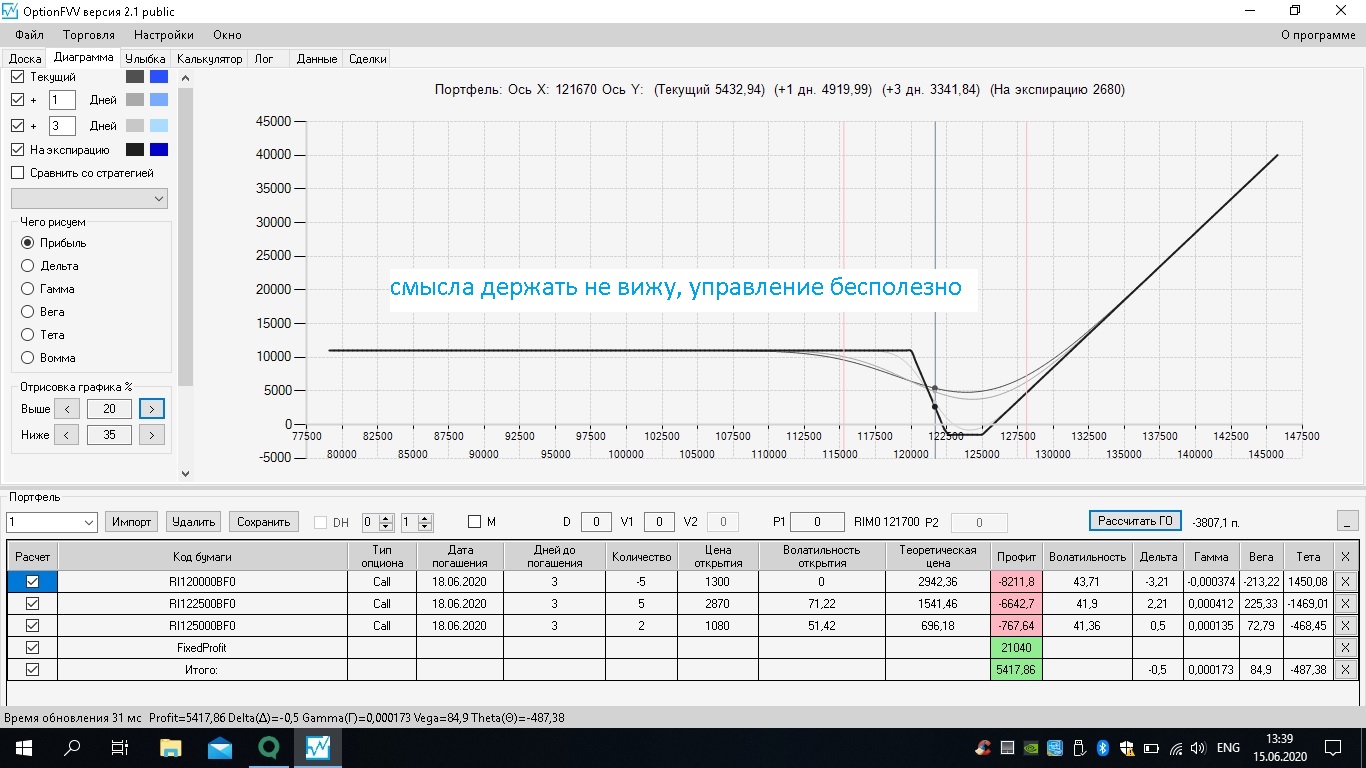Open CCleaner tray icon

[x=984, y=748]
